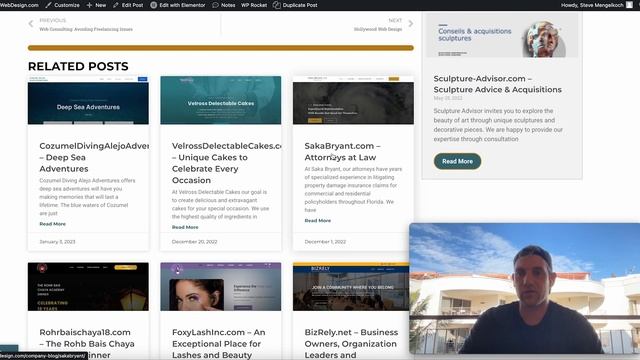Open the Customize menu item
Screen dimensions: 640x360
tap(67, 5)
